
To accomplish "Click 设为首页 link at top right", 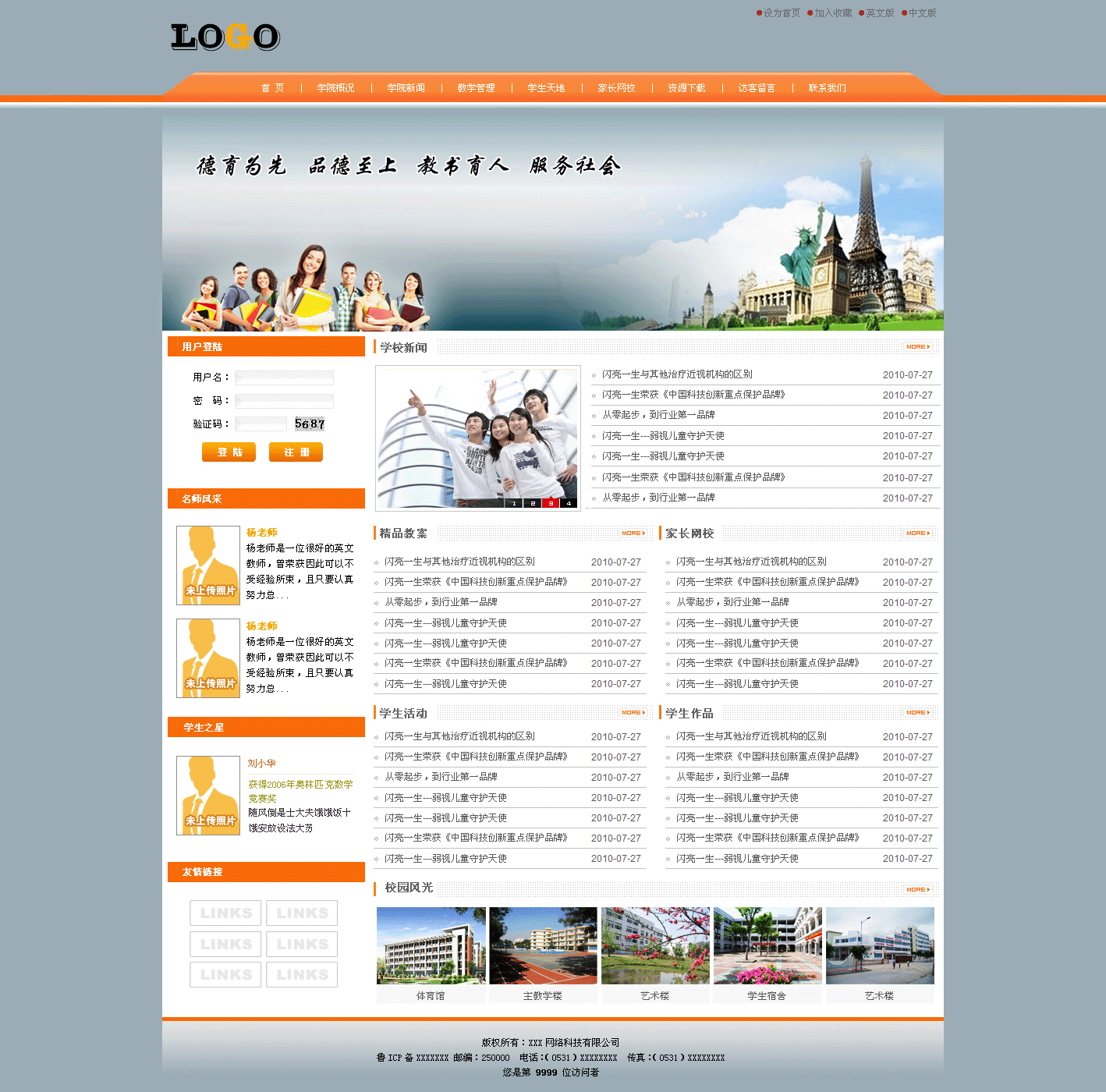I will [781, 13].
